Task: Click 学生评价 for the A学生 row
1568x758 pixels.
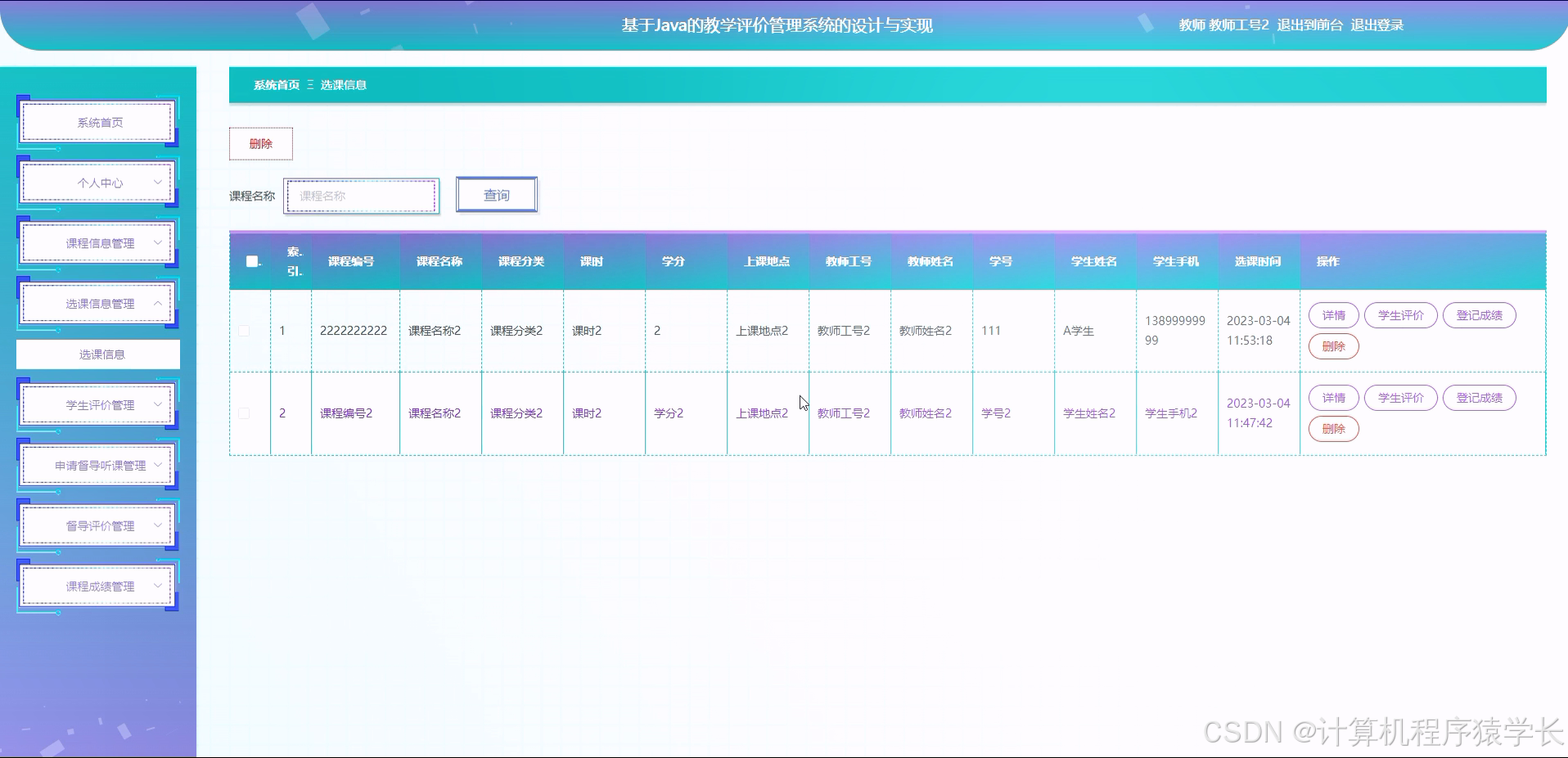Action: pyautogui.click(x=1401, y=315)
